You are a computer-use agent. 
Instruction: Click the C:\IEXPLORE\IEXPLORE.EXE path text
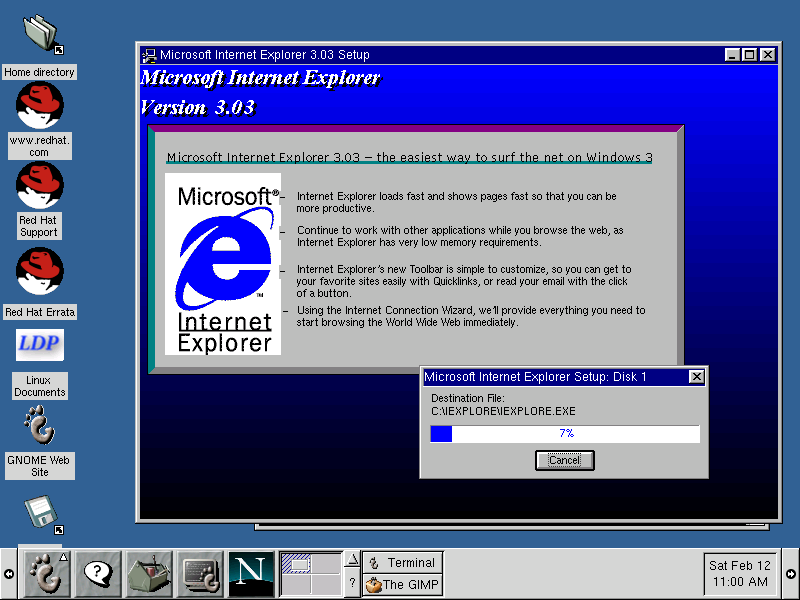tap(503, 411)
